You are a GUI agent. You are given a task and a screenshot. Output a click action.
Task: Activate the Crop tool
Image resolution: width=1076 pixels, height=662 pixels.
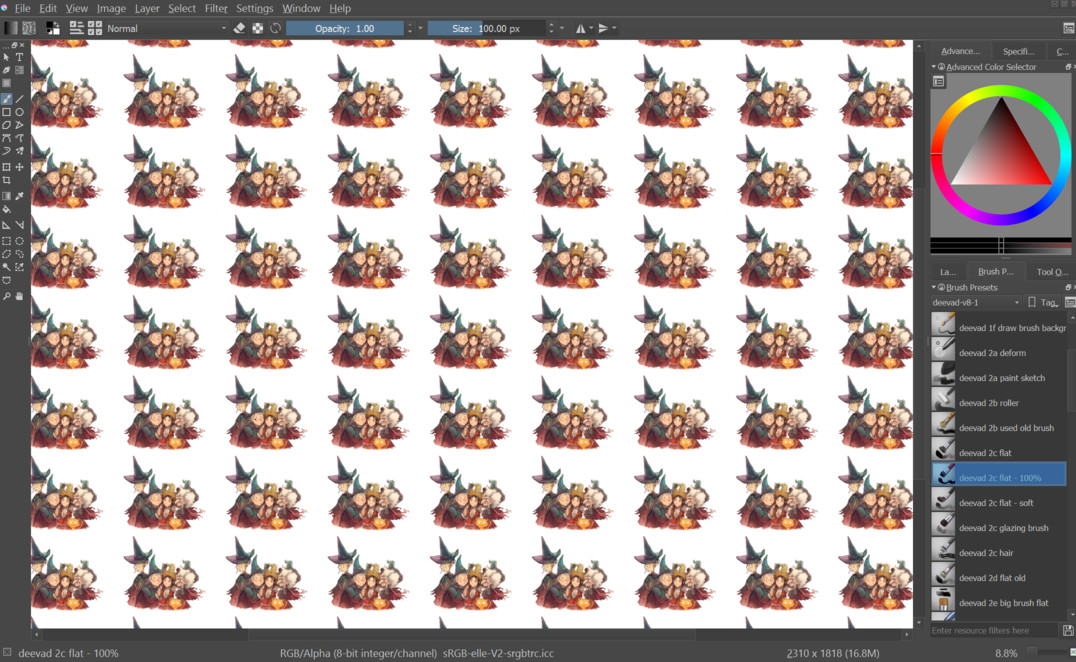point(7,180)
